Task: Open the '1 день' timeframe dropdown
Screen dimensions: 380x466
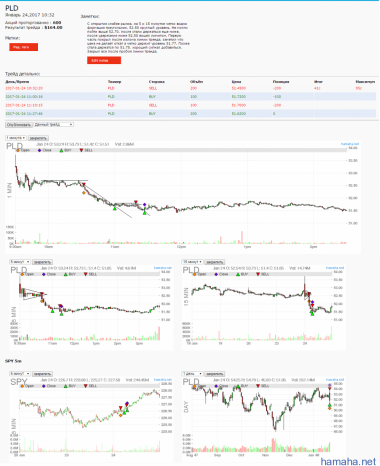Action: click(x=192, y=374)
